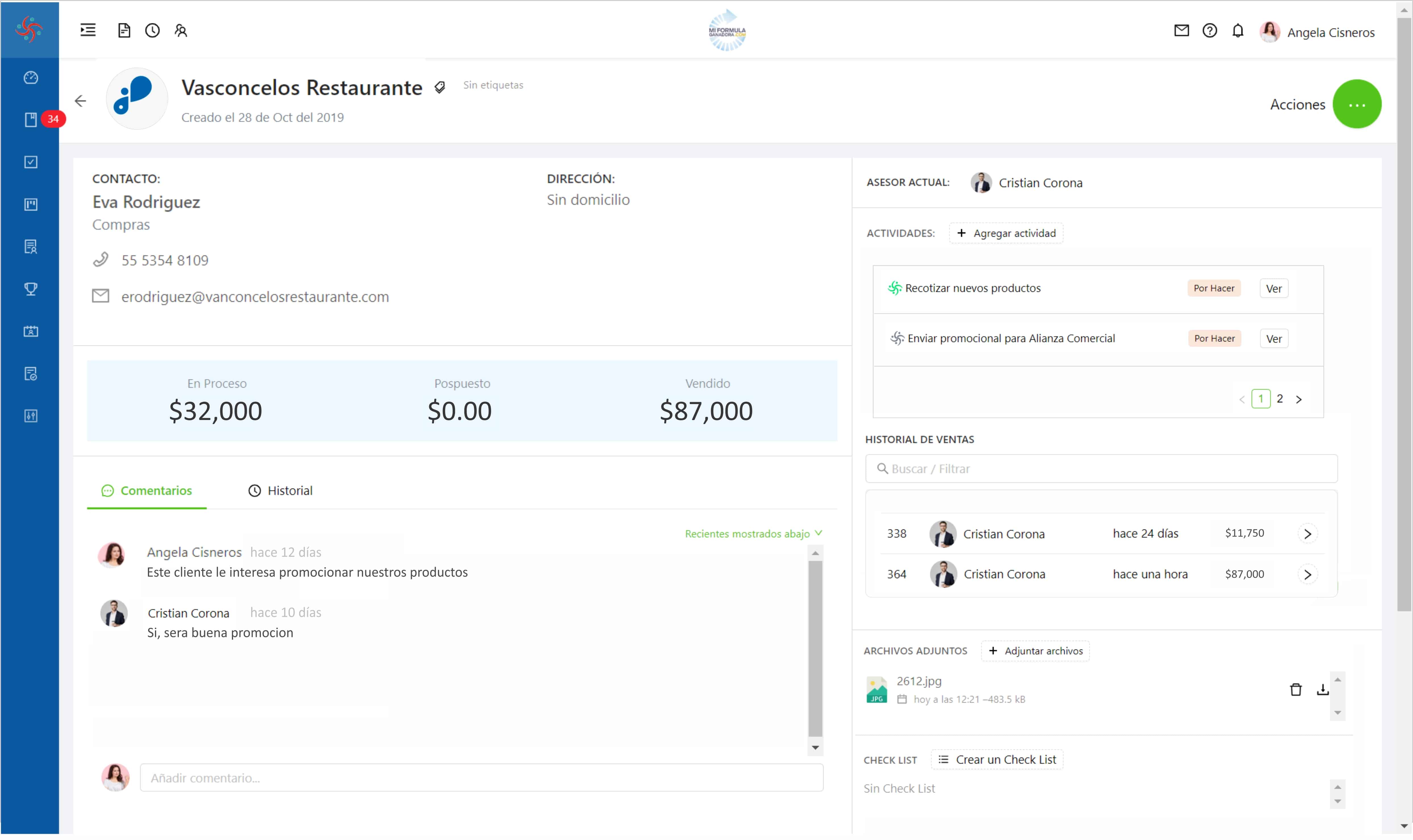The height and width of the screenshot is (840, 1413).
Task: Click the comments scrollbar up arrow
Action: pyautogui.click(x=815, y=554)
